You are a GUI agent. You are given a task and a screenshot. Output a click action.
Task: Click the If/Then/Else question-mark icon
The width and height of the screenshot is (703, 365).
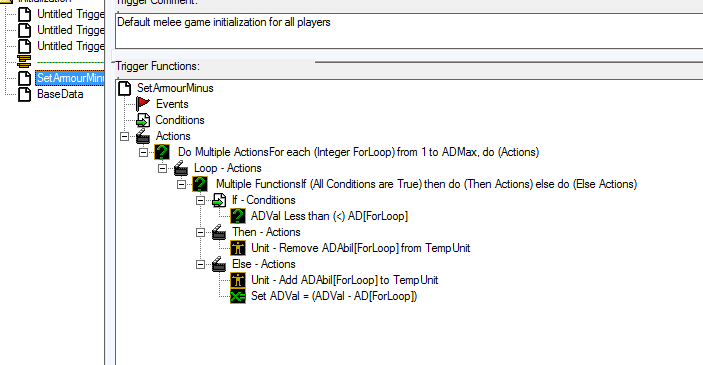click(200, 184)
